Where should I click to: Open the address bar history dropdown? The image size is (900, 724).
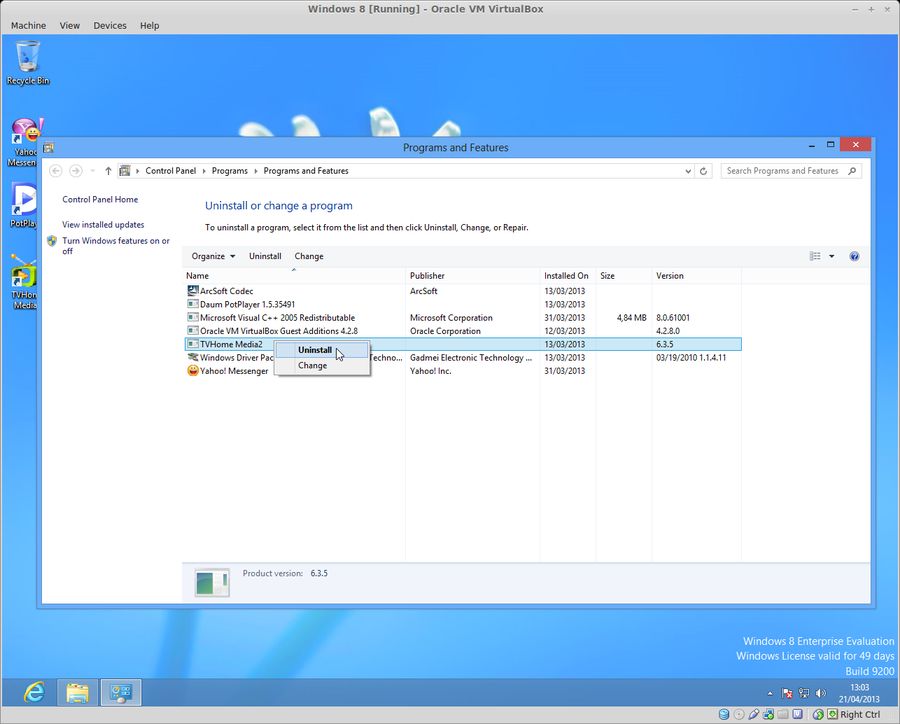pos(687,170)
